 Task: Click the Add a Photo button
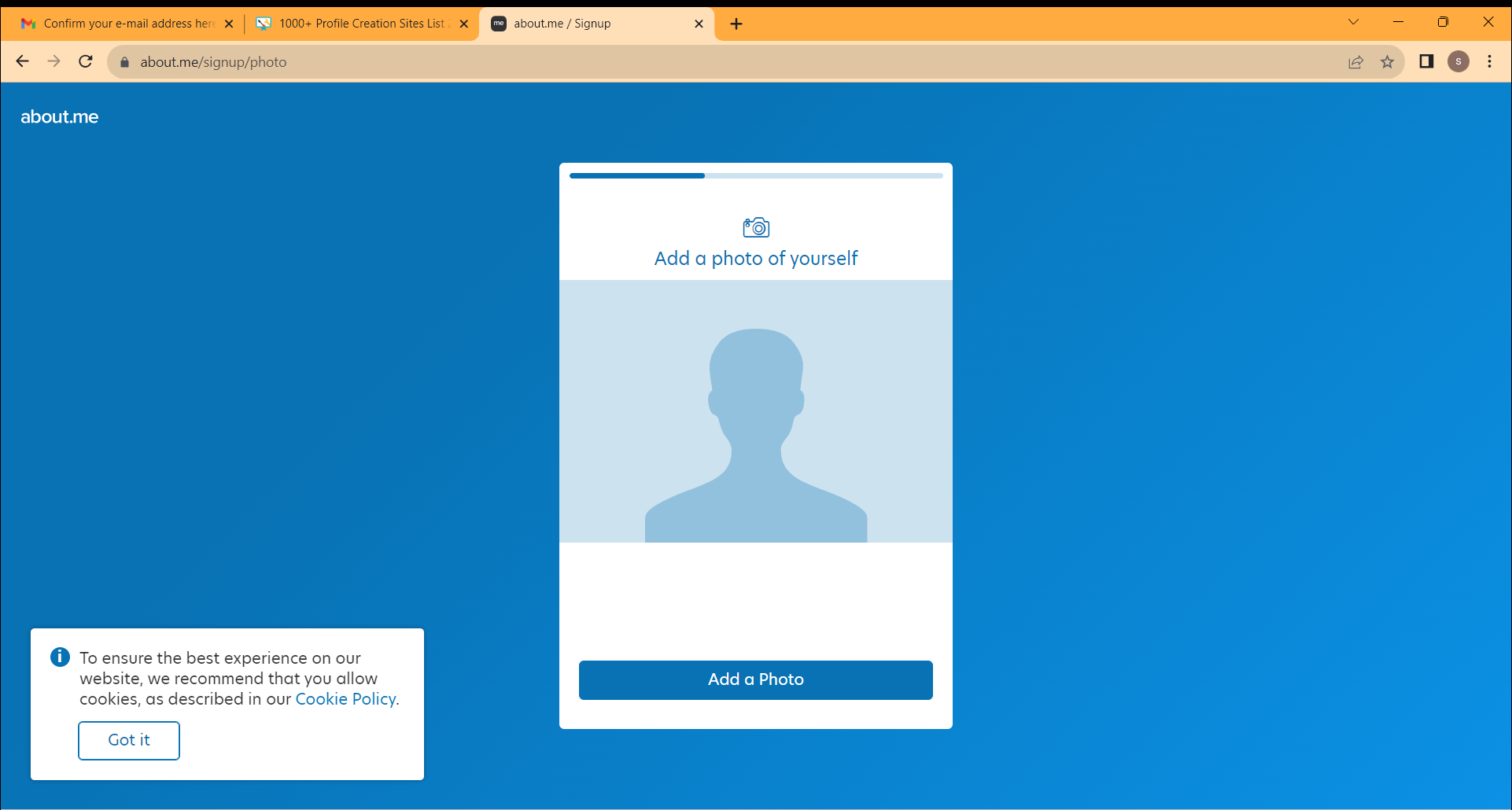point(755,679)
